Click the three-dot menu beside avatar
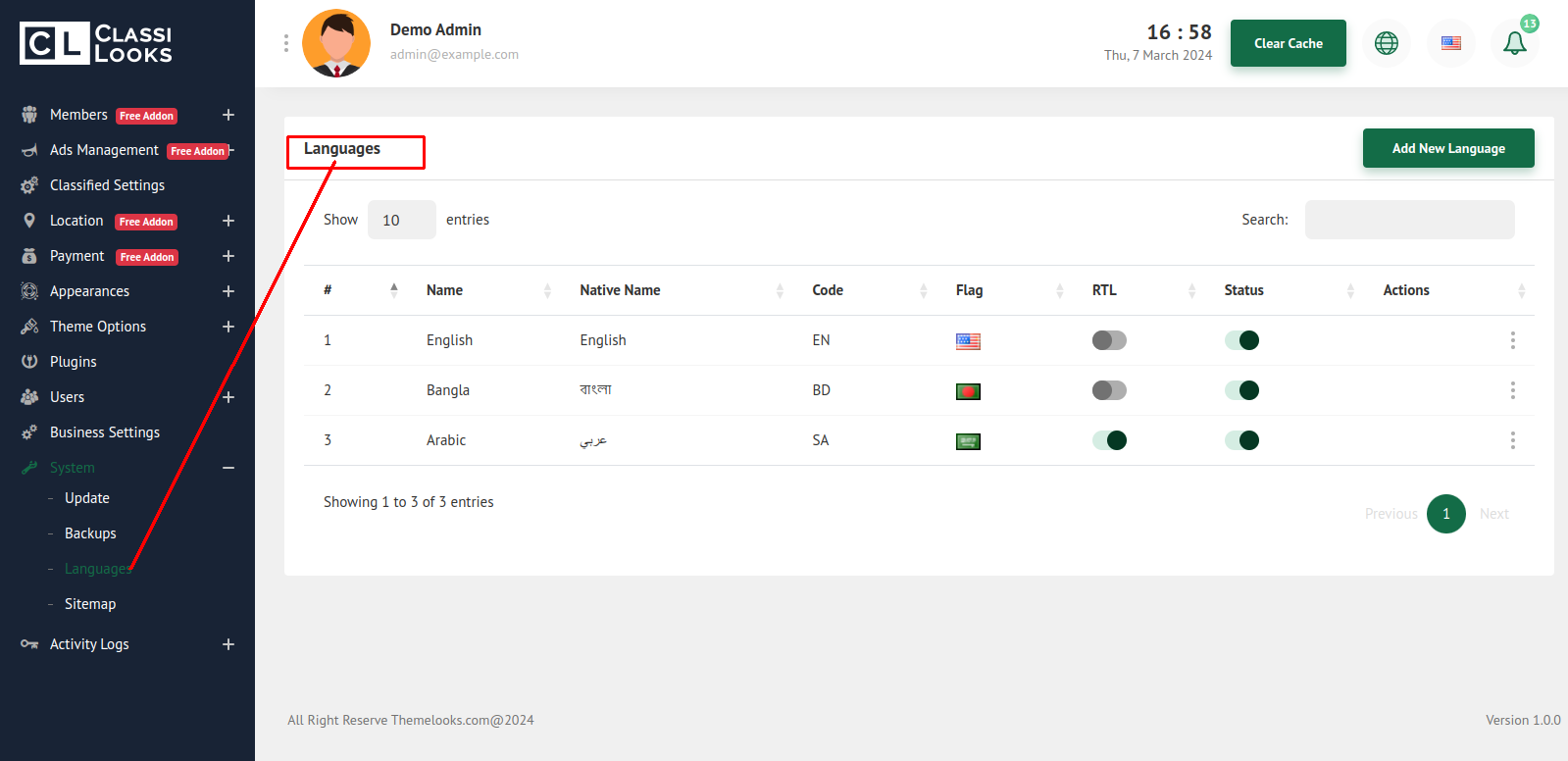Screen dimensions: 1568x761 point(286,43)
